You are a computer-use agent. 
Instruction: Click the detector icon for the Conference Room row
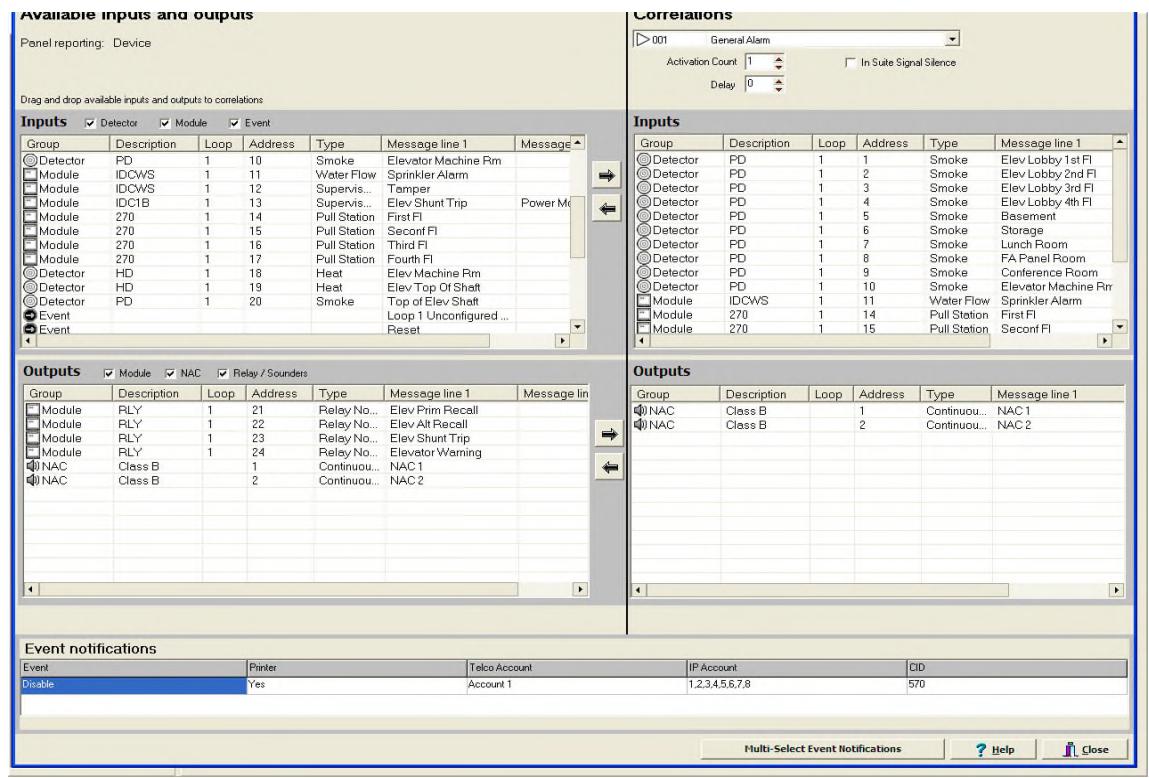[x=643, y=272]
